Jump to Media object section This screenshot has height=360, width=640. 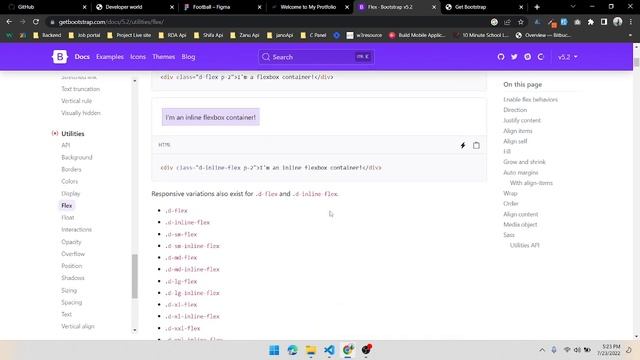tap(520, 224)
